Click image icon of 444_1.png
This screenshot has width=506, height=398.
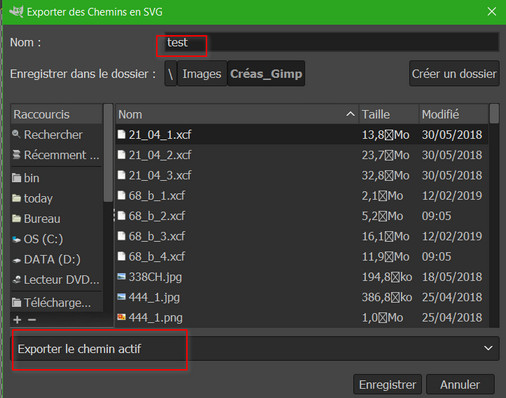click(121, 317)
